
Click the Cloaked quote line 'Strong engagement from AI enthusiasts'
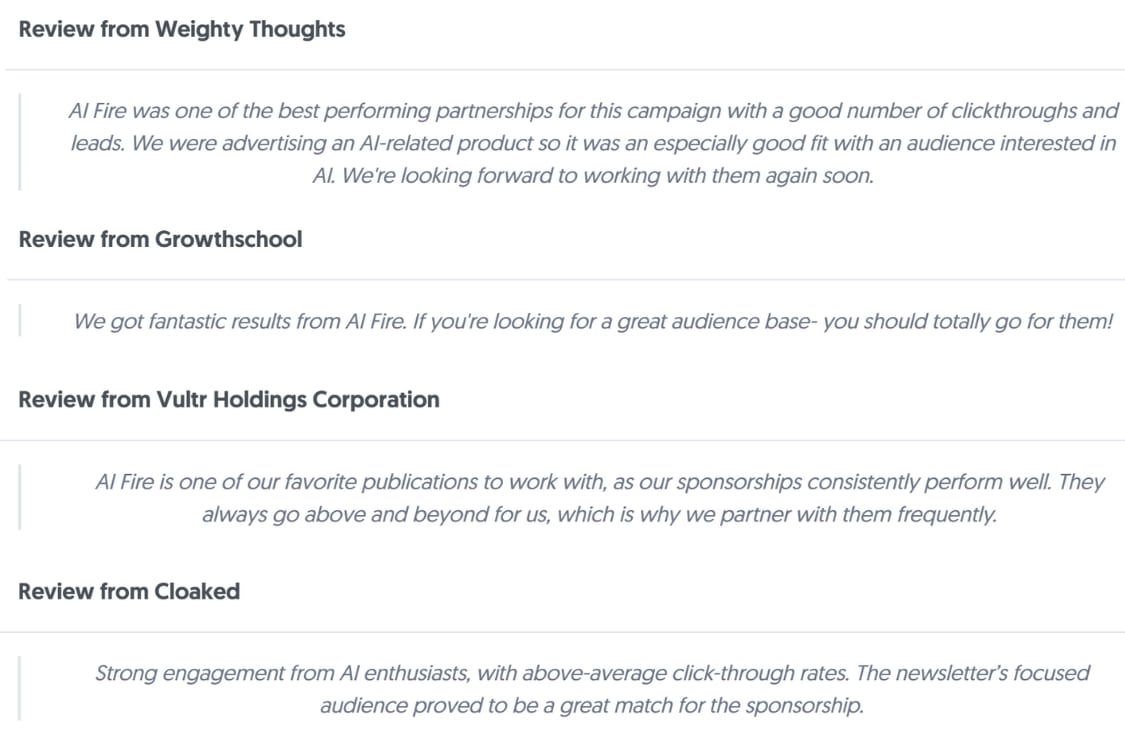click(593, 673)
